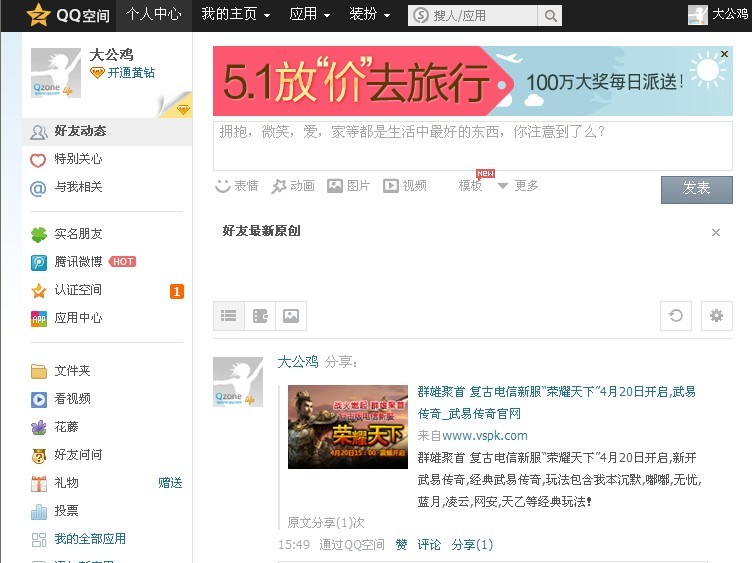
Task: Open 模板 templates with NEW tag
Action: (471, 185)
